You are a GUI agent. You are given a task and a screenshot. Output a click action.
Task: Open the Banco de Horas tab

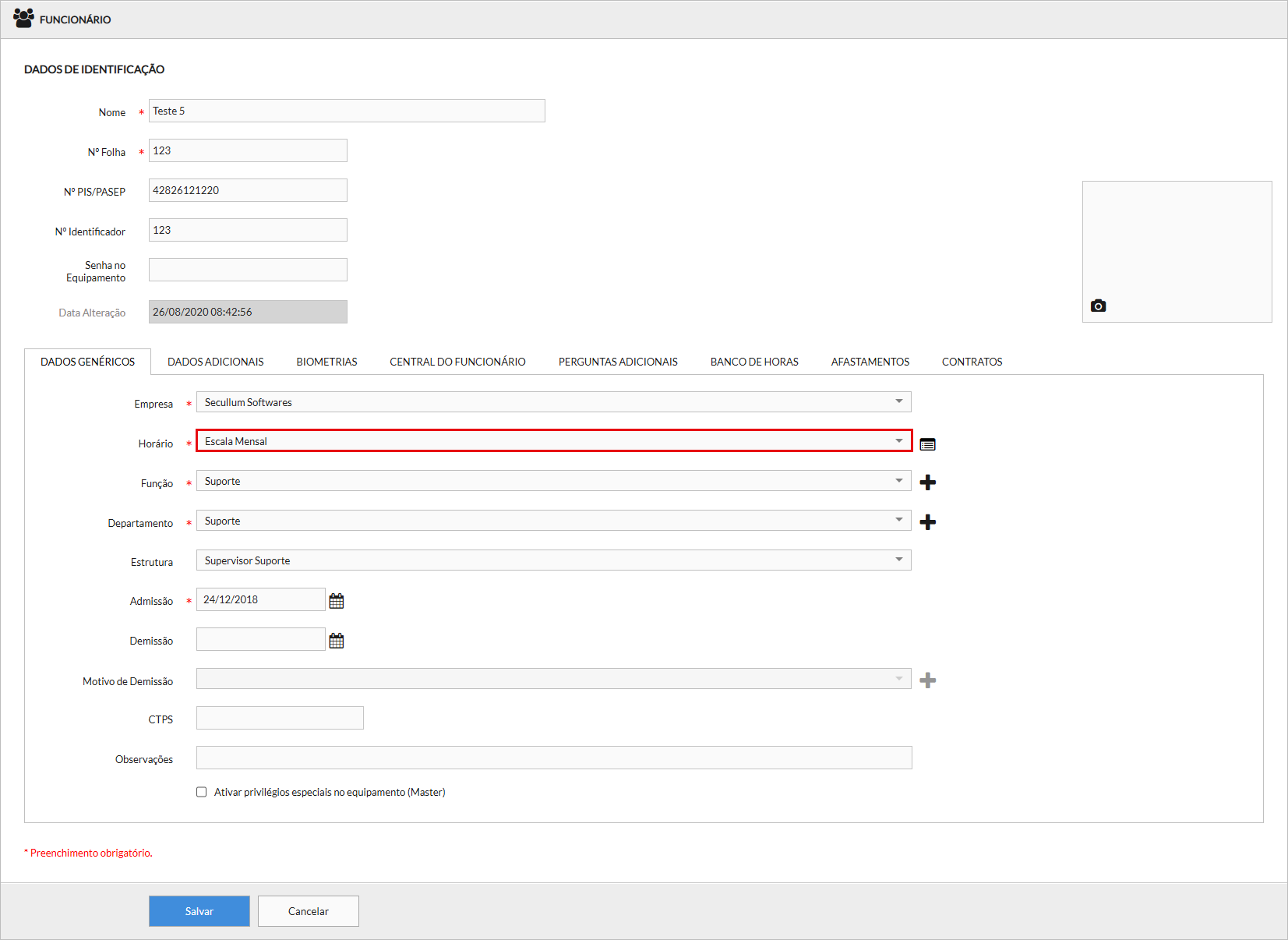753,362
